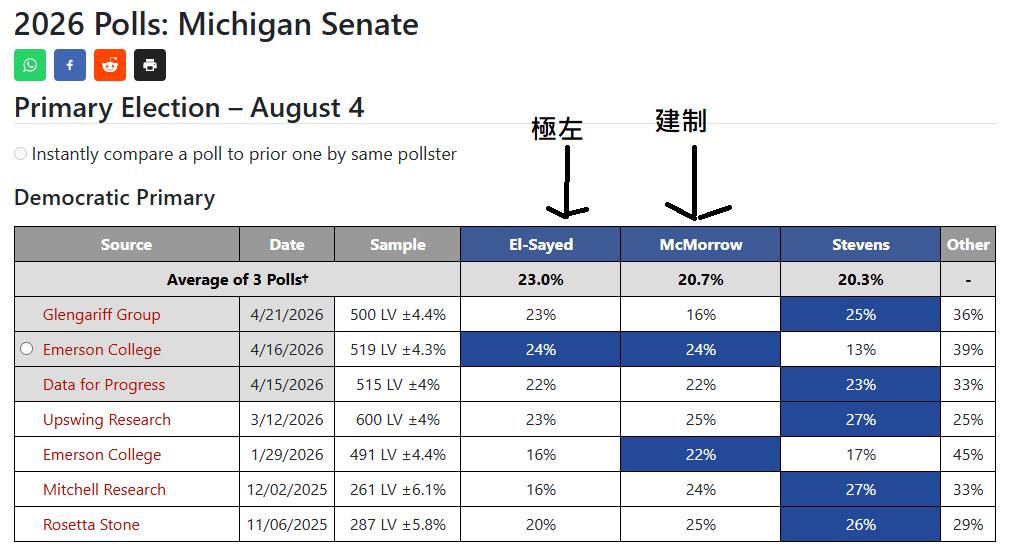Image resolution: width=1026 pixels, height=557 pixels.
Task: Open Emerson College 4/16/2026 poll link
Action: (102, 350)
